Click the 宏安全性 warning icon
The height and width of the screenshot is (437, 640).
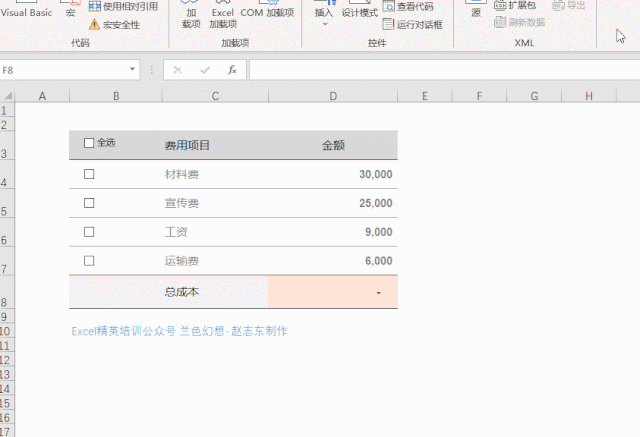[x=94, y=24]
